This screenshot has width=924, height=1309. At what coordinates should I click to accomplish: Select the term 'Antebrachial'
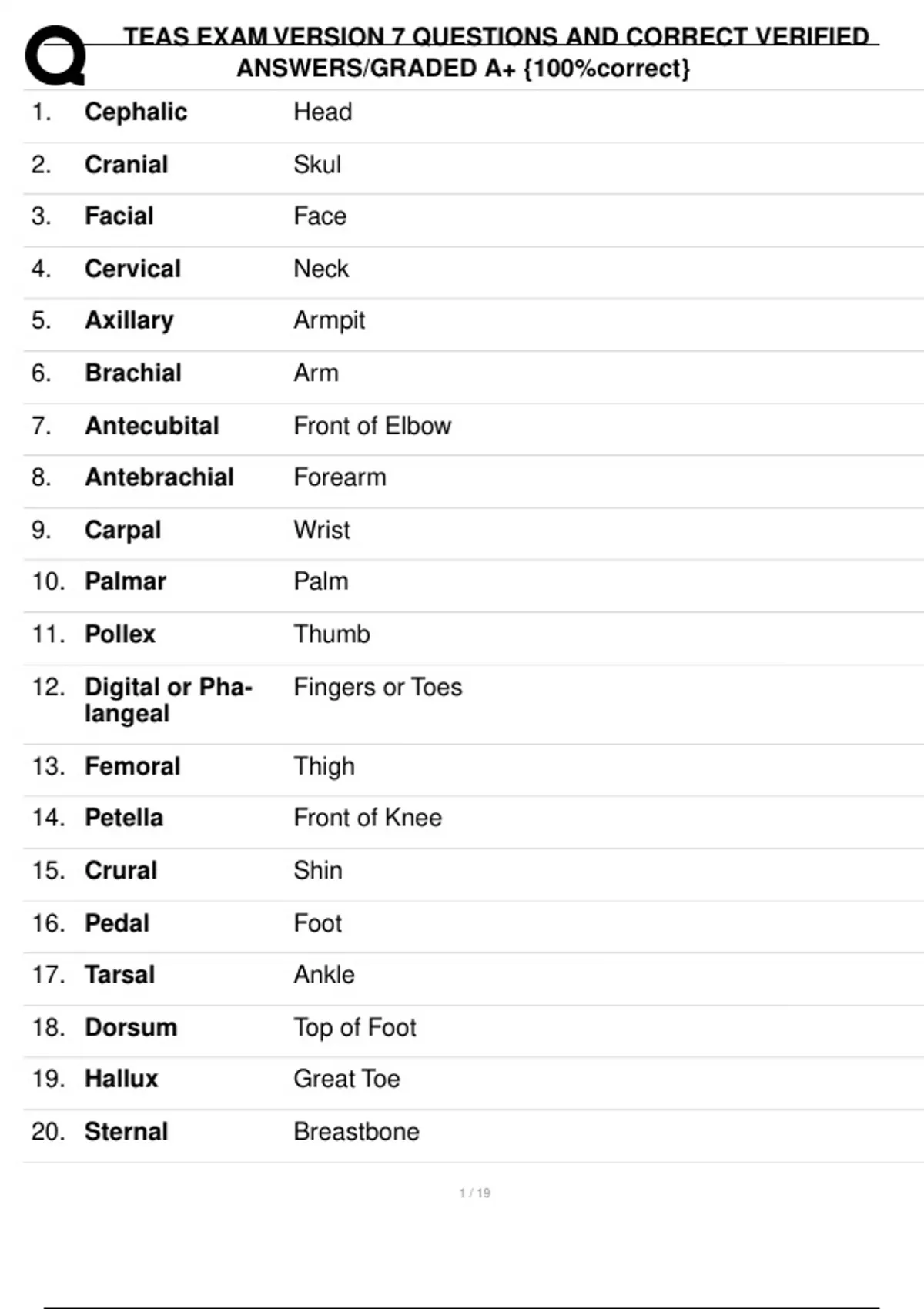[159, 477]
